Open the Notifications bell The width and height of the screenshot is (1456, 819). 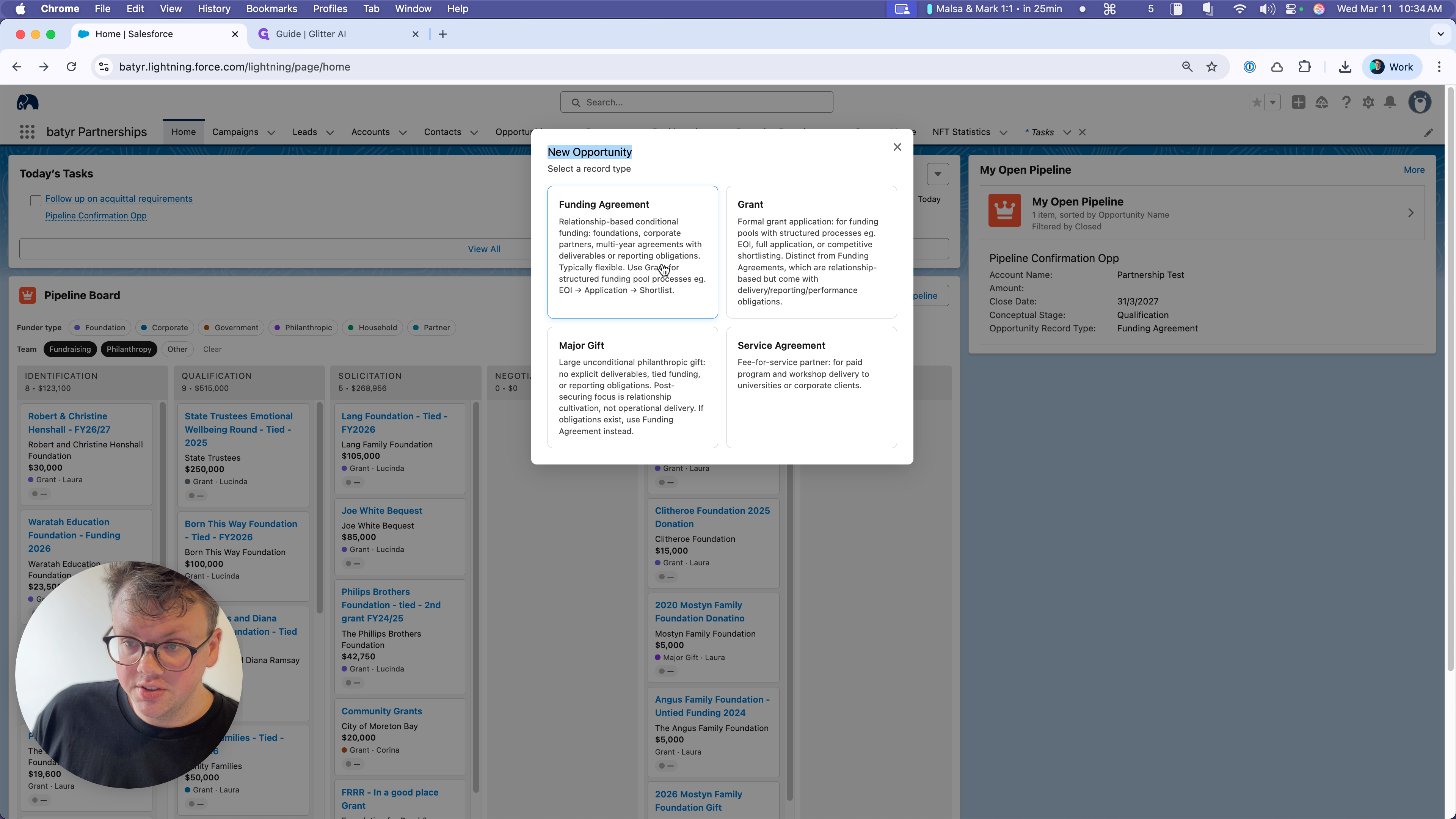pos(1390,102)
